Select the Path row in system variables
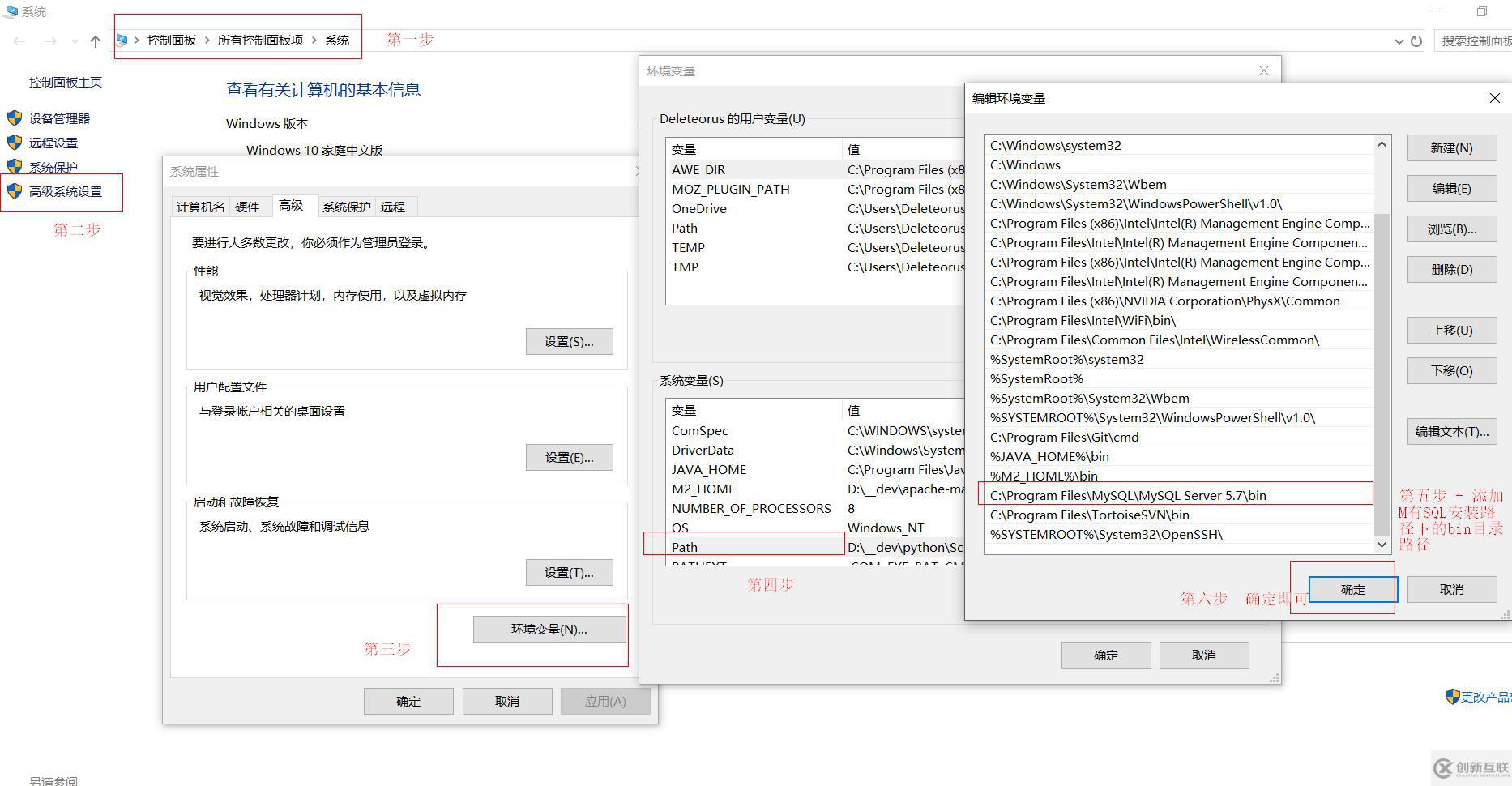This screenshot has width=1512, height=786. (x=685, y=547)
